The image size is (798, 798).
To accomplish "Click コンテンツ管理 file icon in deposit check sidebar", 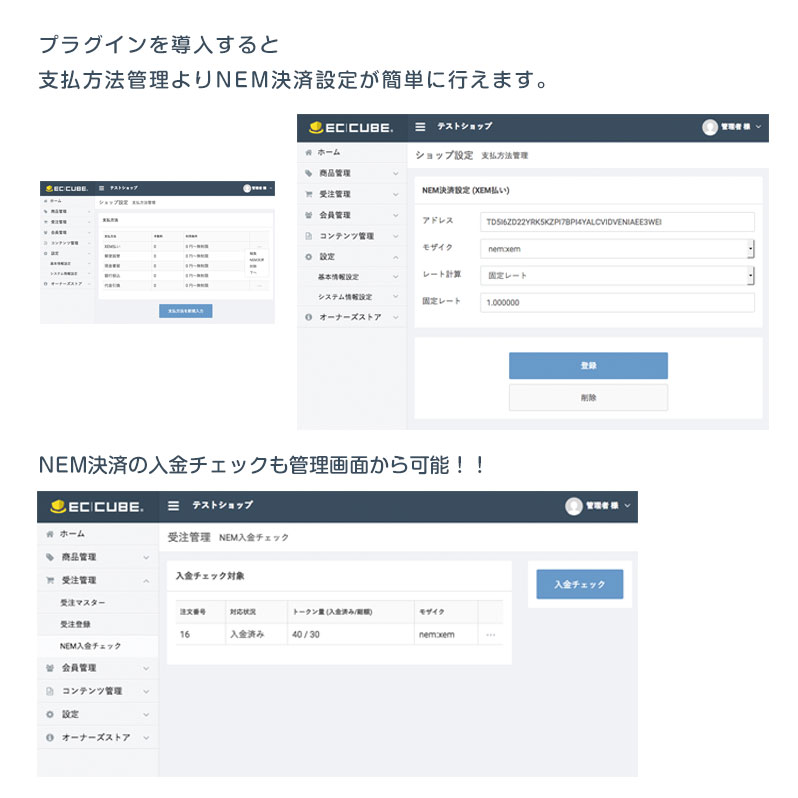I will click(x=50, y=691).
